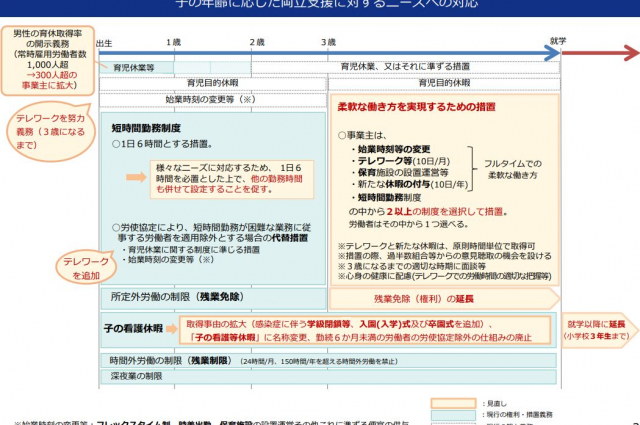Click the 2以上の制度を選択して措置 line
640x425 pixels.
pos(428,211)
